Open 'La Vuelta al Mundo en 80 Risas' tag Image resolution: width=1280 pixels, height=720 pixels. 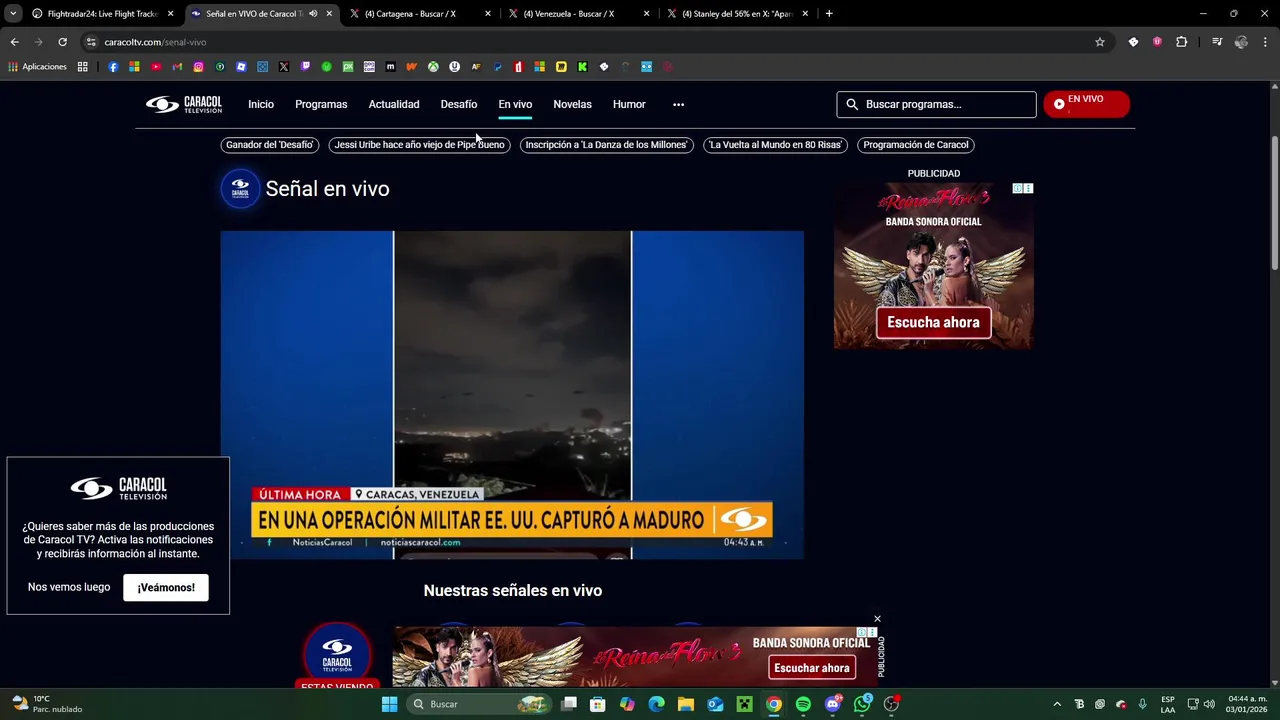775,145
